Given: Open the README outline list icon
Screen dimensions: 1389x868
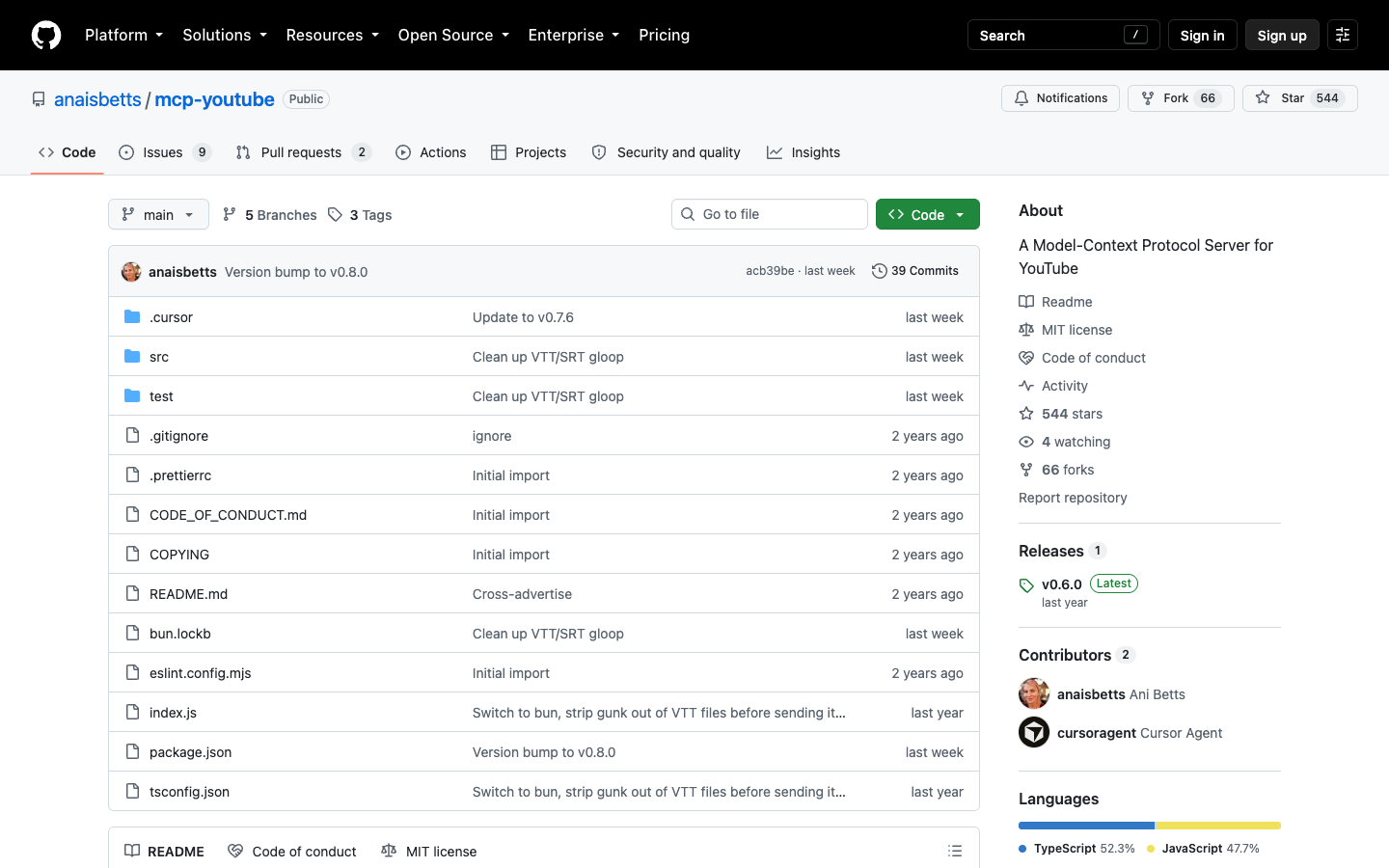Looking at the screenshot, I should [955, 851].
